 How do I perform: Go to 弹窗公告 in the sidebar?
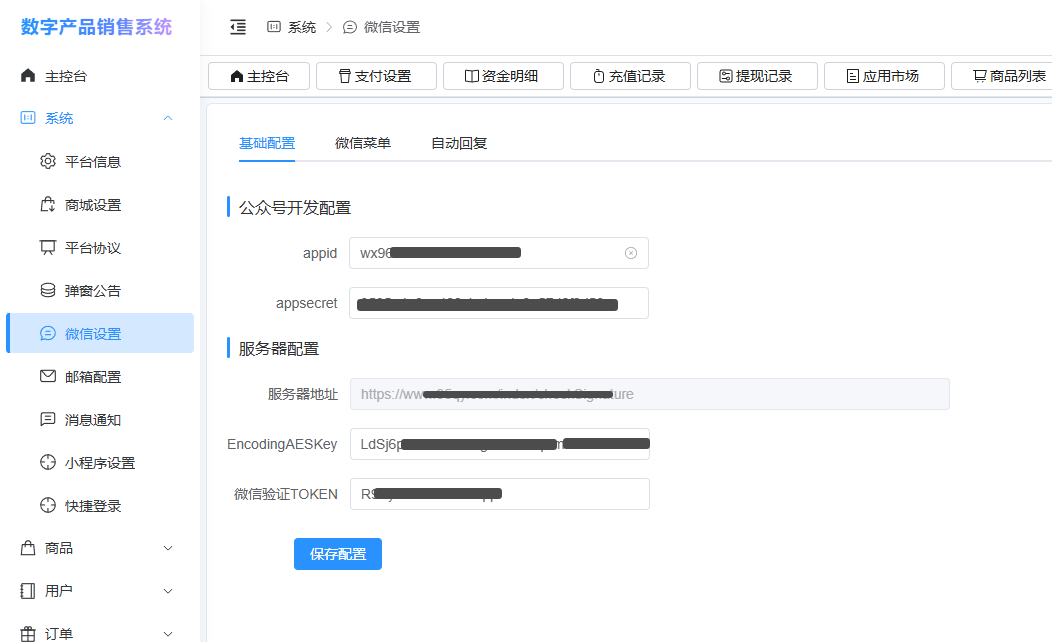[x=92, y=291]
